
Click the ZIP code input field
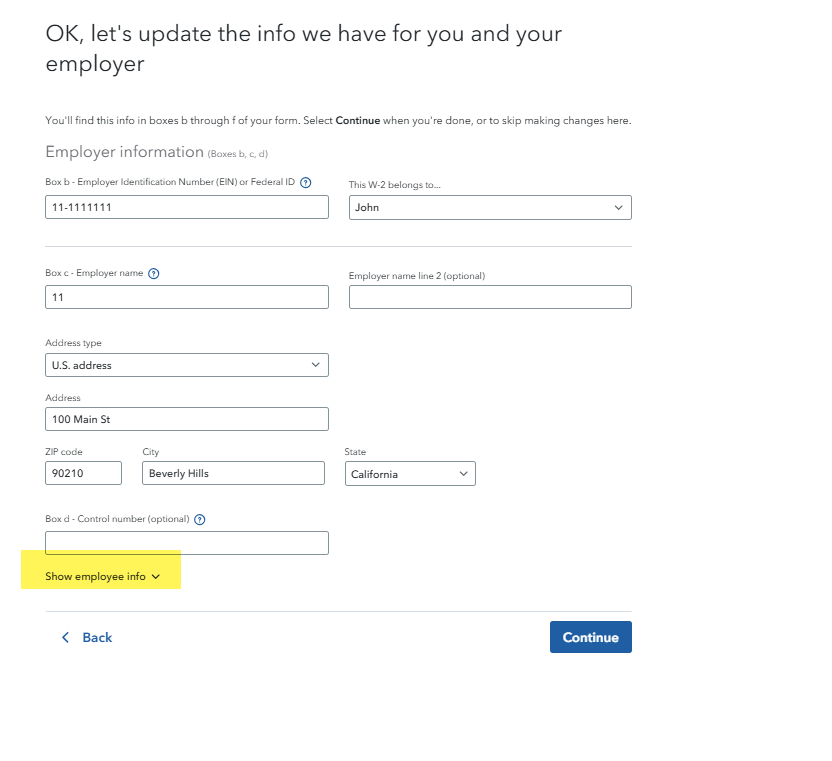pos(83,473)
